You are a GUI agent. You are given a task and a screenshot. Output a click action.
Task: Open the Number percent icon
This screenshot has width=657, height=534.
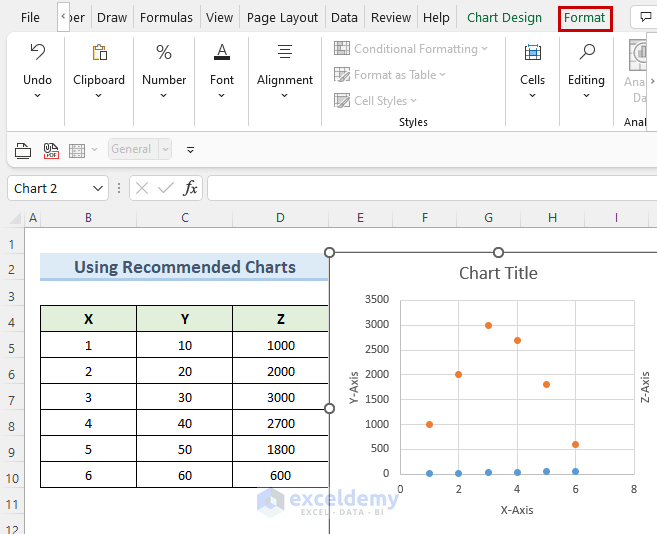pyautogui.click(x=163, y=52)
